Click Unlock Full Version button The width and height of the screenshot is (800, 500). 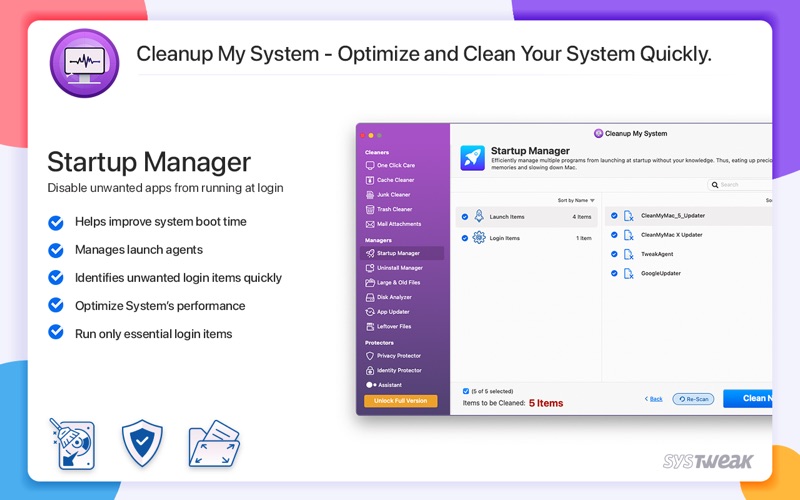pos(401,401)
